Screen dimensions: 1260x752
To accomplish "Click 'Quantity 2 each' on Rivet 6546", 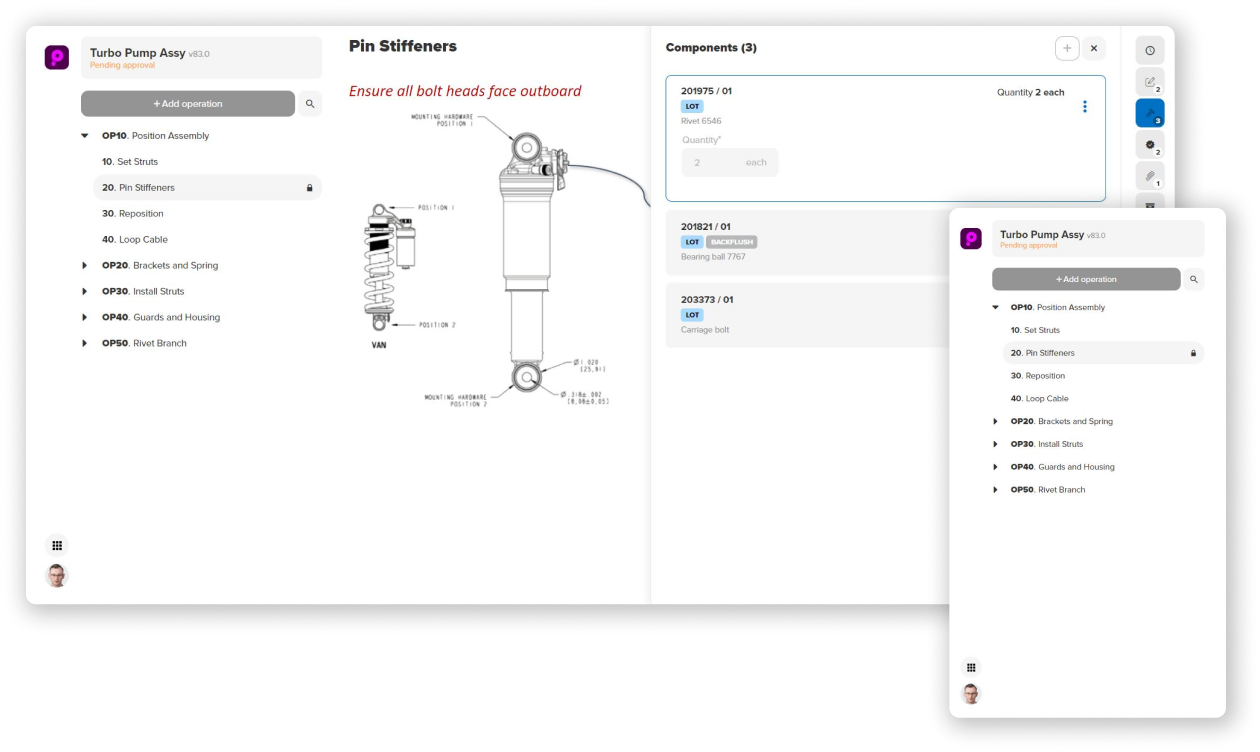I will (1031, 92).
